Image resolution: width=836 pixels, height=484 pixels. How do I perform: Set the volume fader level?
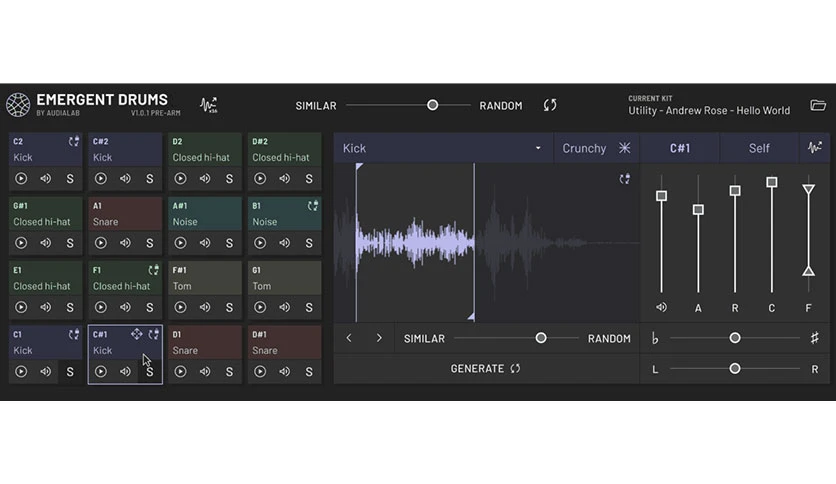(661, 196)
